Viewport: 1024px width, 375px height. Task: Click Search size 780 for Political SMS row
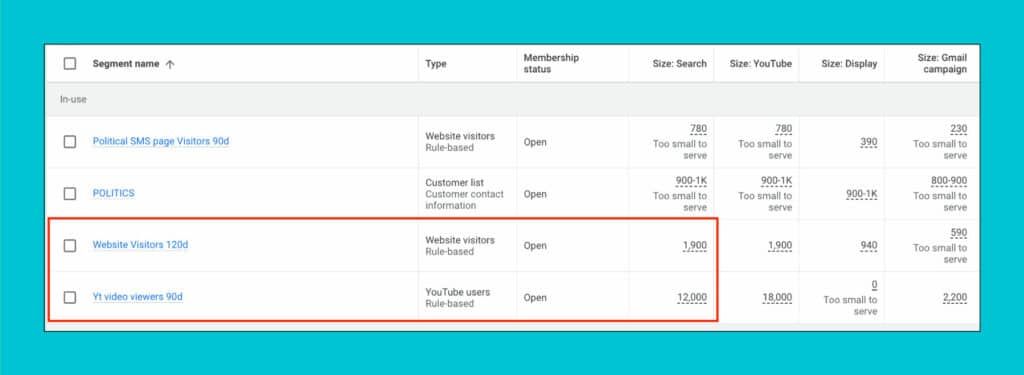click(698, 129)
